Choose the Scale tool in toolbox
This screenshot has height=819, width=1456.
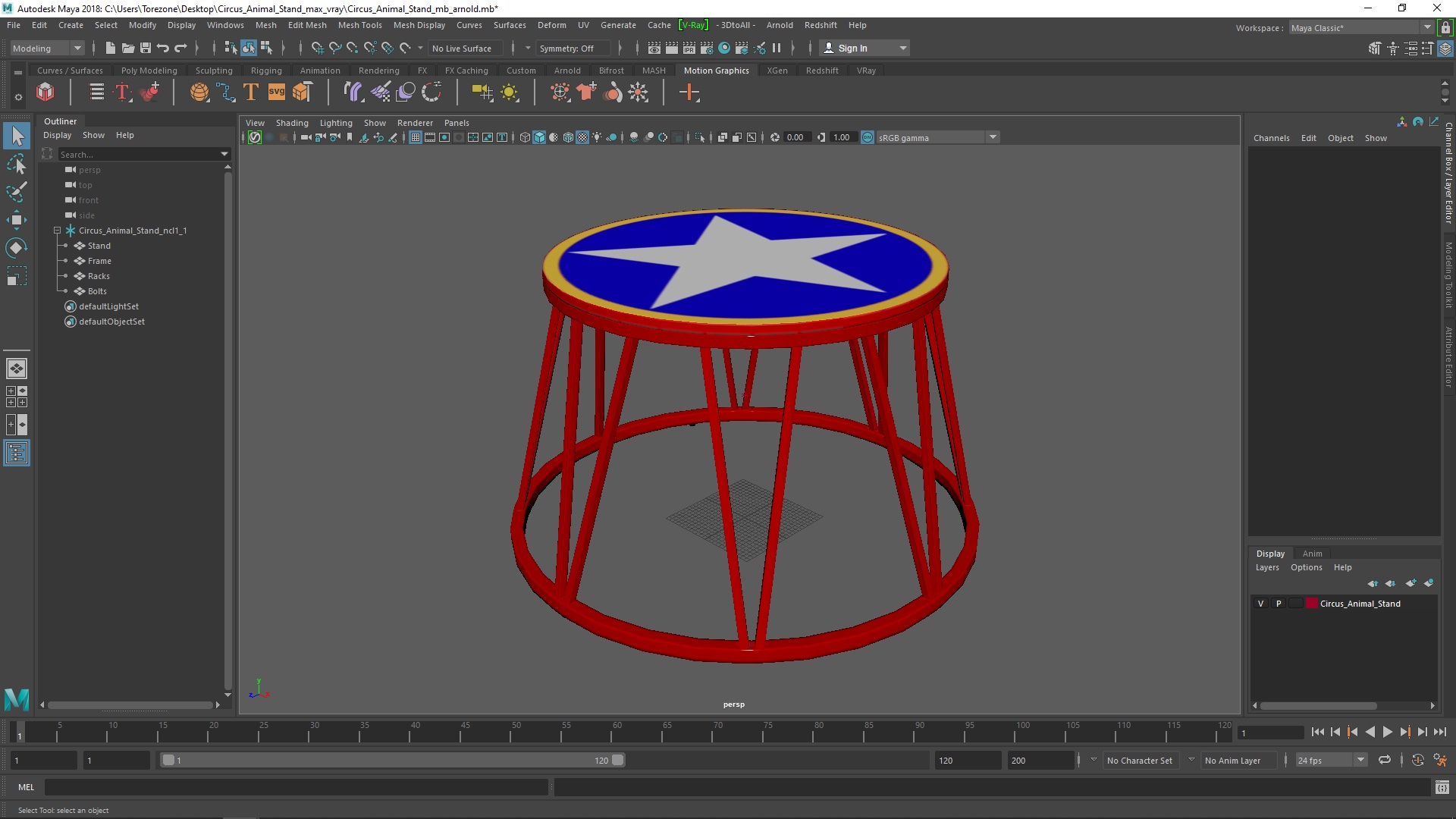point(17,276)
